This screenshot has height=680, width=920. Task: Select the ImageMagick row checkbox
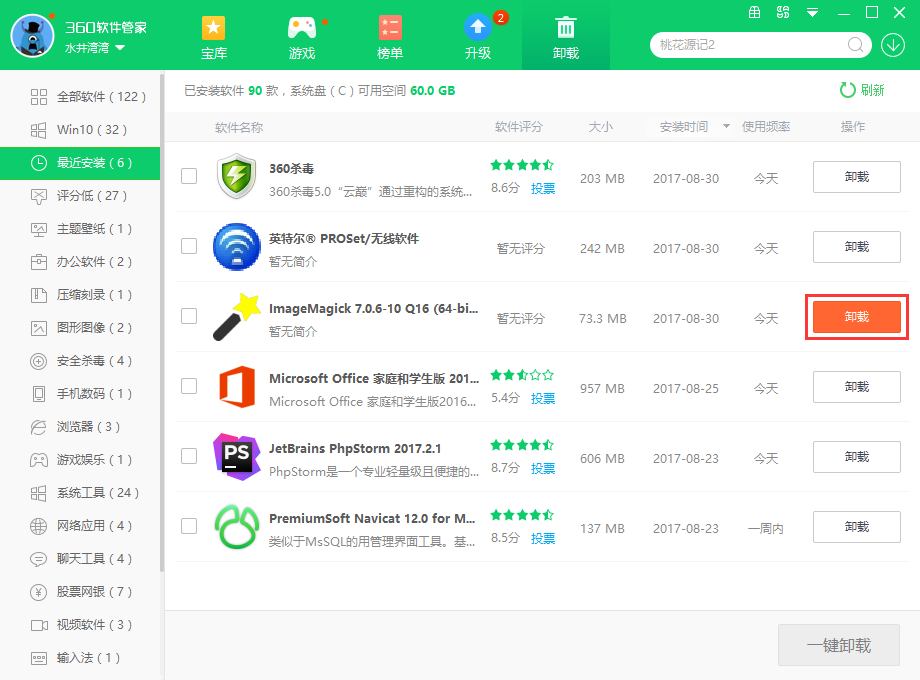189,316
